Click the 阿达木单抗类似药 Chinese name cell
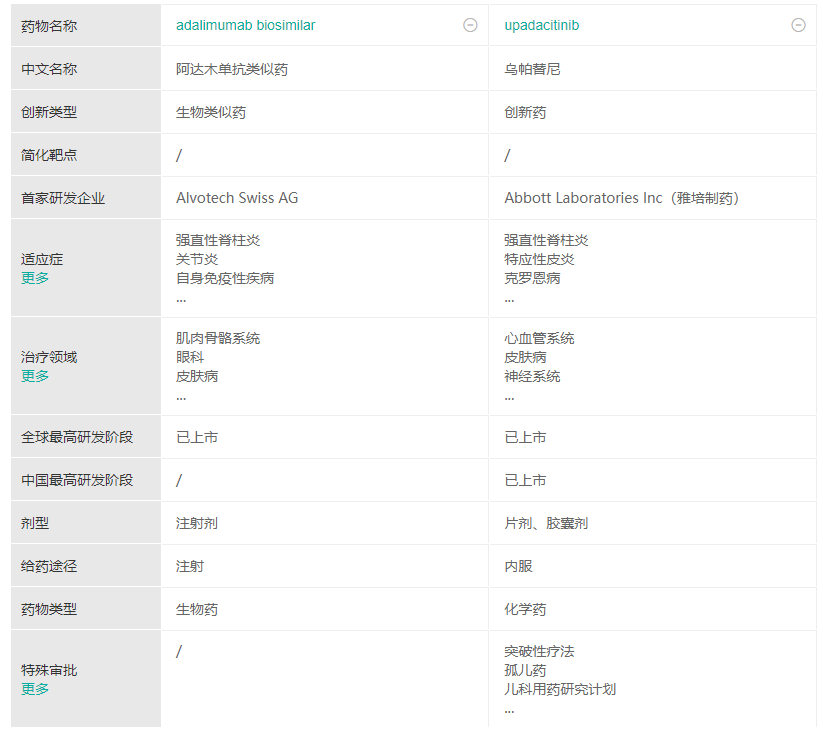Viewport: 823px width, 739px height. click(232, 70)
